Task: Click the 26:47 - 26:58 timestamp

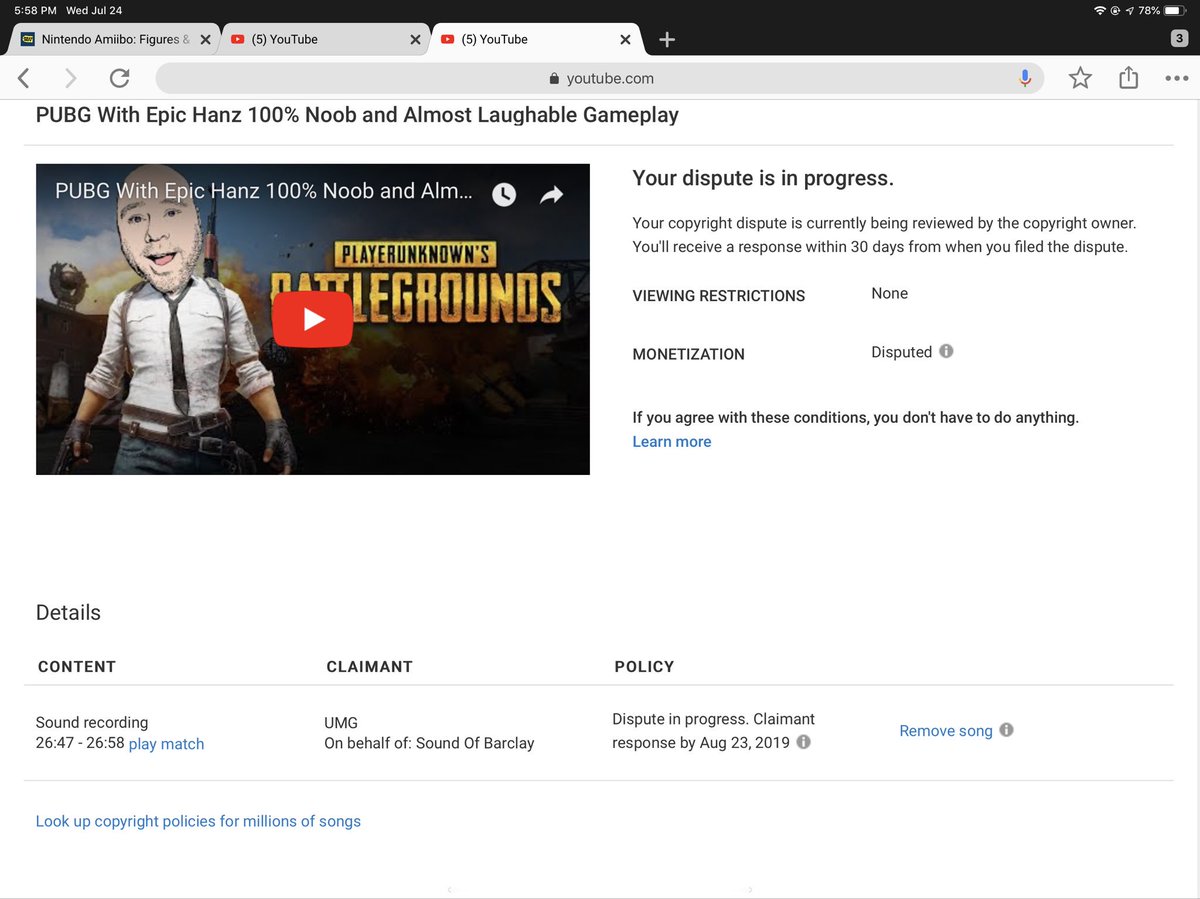Action: pos(80,743)
